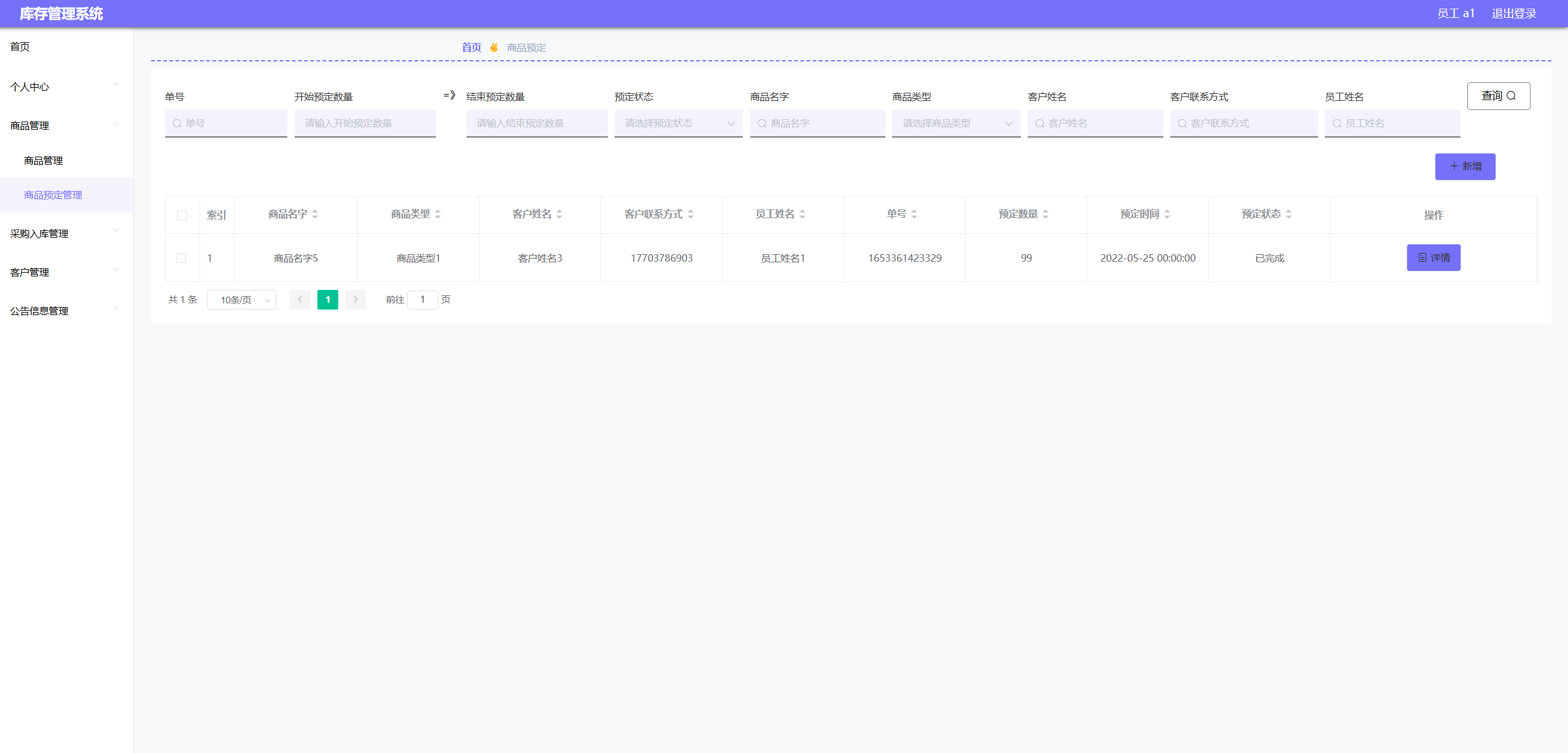Check the first row checkbox
Viewport: 1568px width, 753px height.
tap(181, 258)
